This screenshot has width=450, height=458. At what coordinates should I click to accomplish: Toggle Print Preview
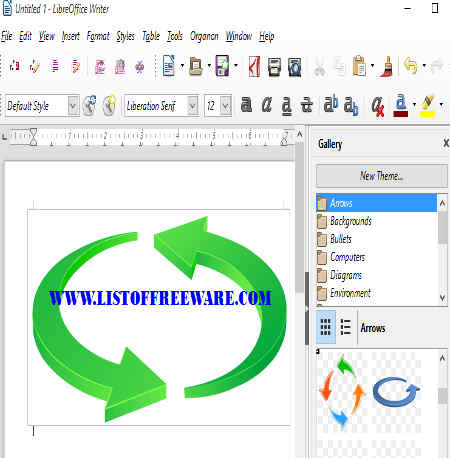tap(295, 67)
